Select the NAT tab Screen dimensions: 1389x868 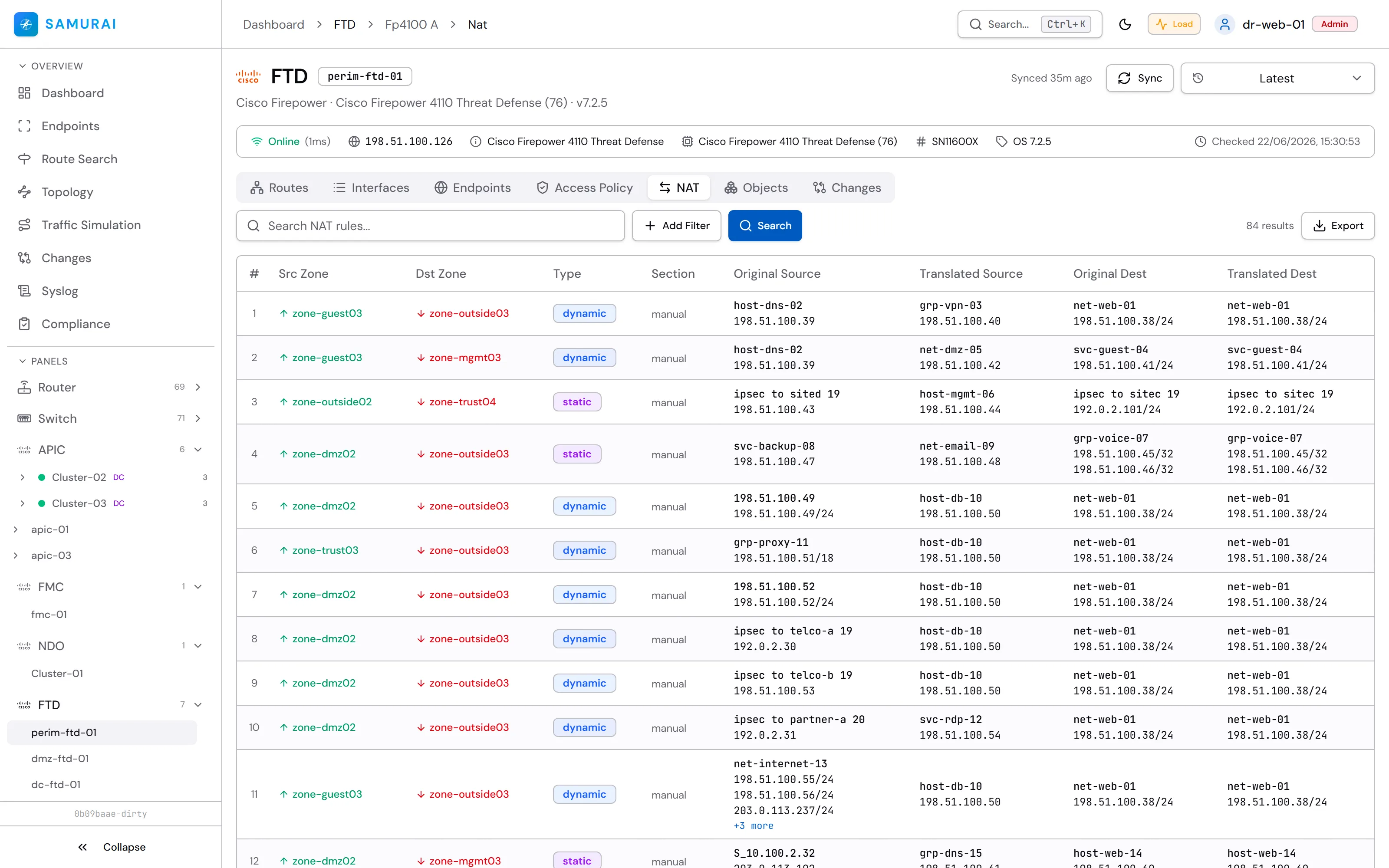click(679, 188)
